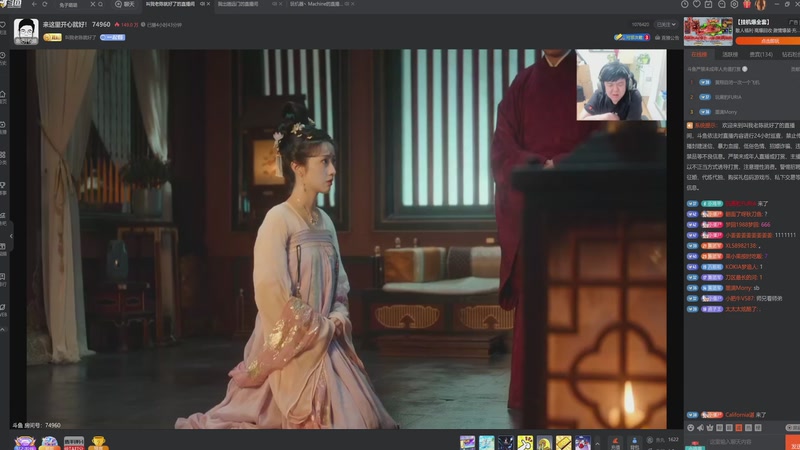Select the gold bar gift icon

pyautogui.click(x=563, y=443)
